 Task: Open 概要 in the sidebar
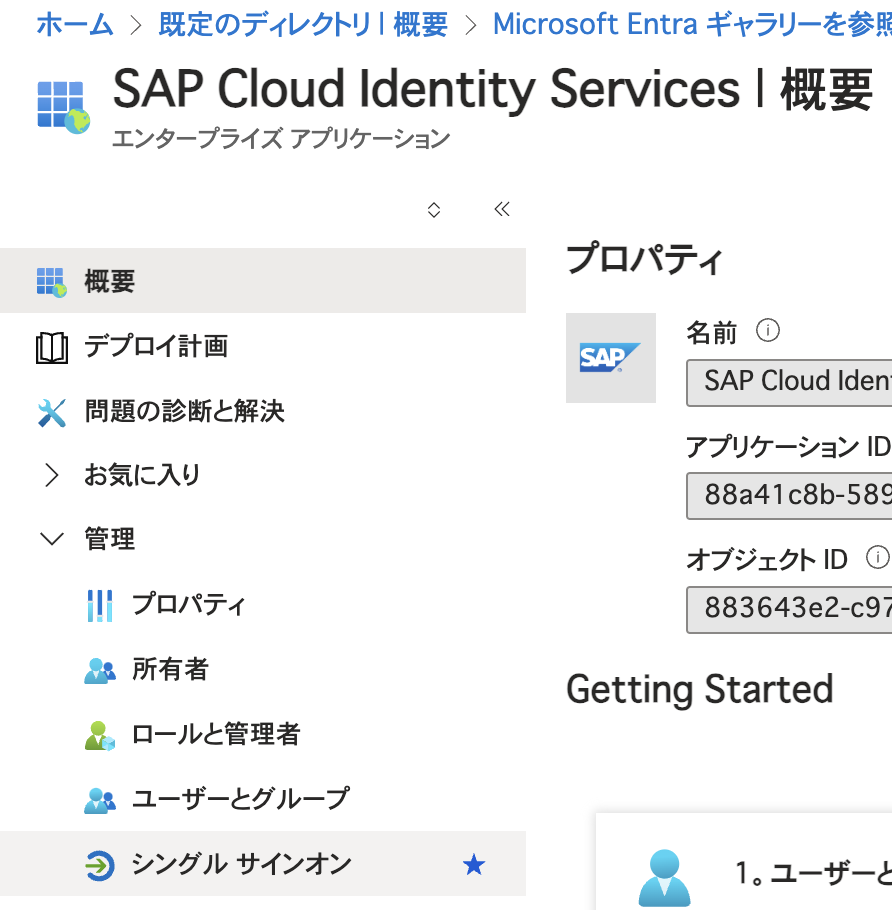coord(109,282)
